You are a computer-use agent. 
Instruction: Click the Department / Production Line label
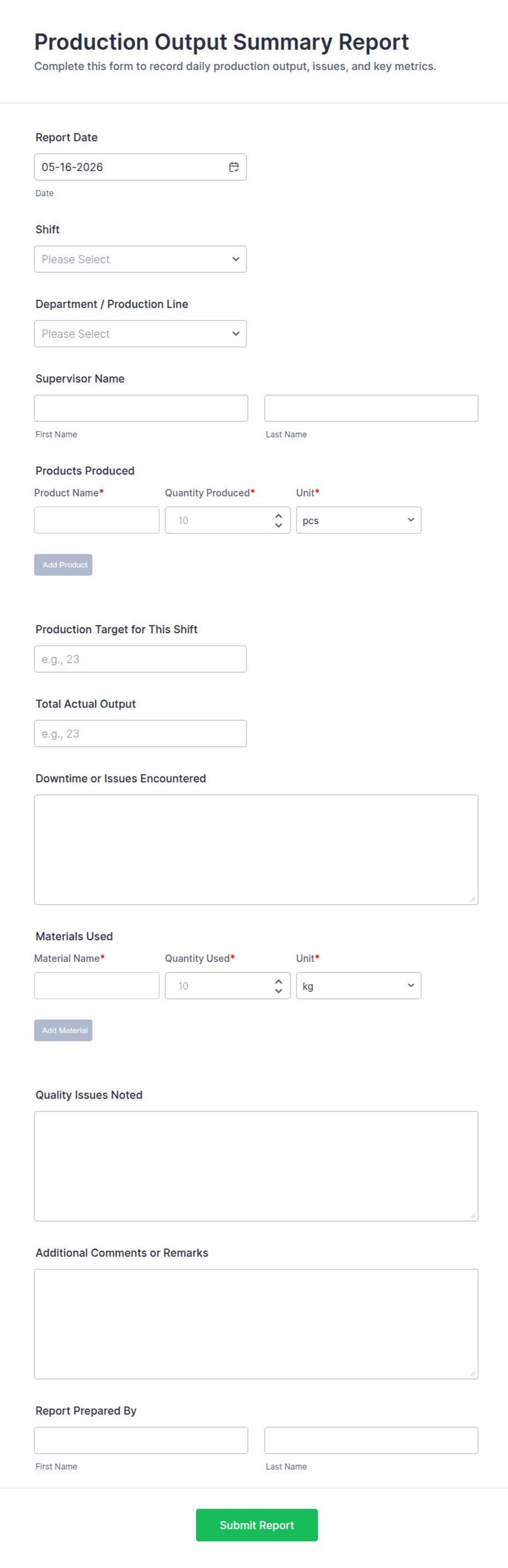(x=111, y=304)
